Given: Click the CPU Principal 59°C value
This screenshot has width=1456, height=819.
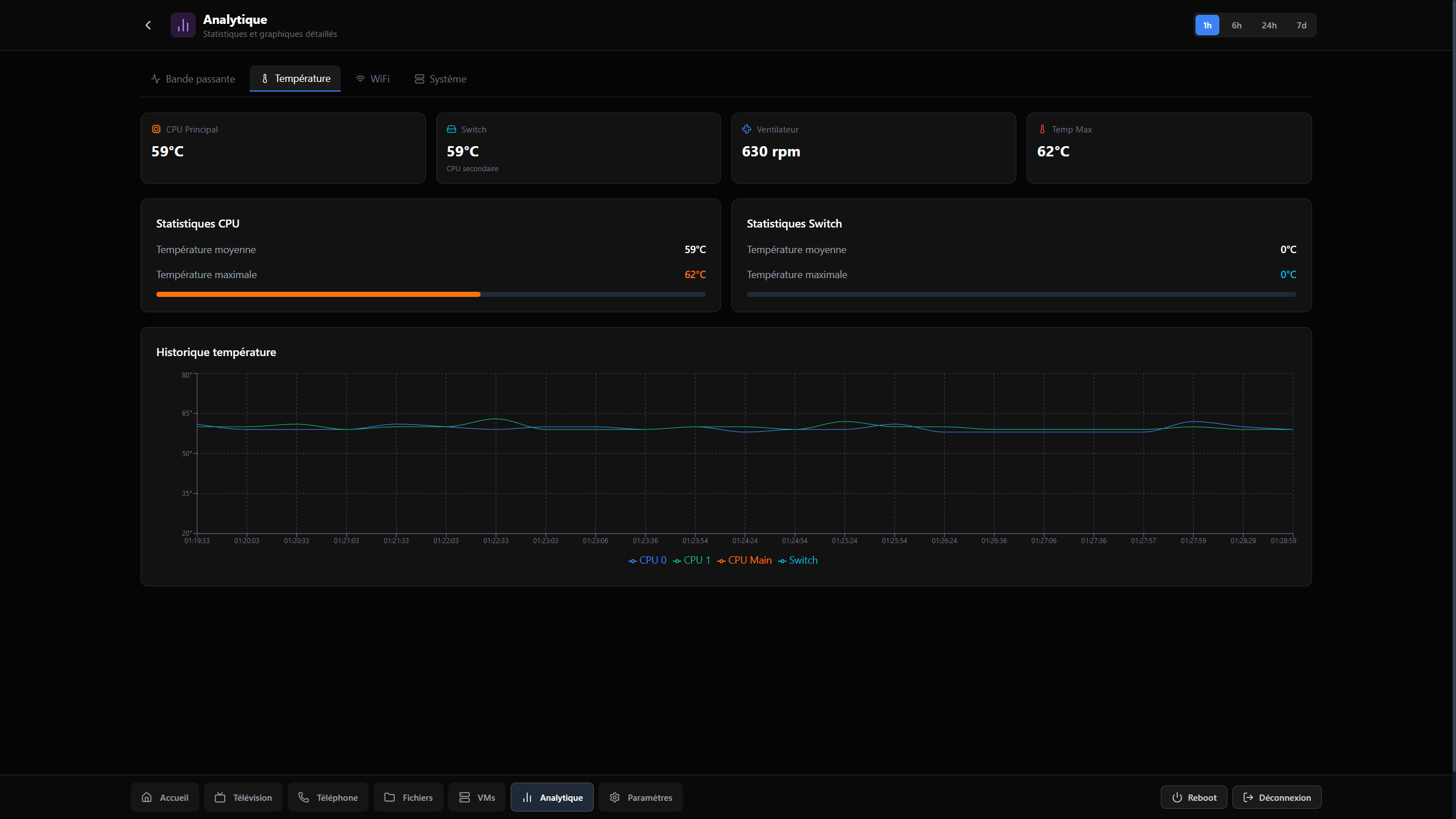Looking at the screenshot, I should [x=168, y=151].
